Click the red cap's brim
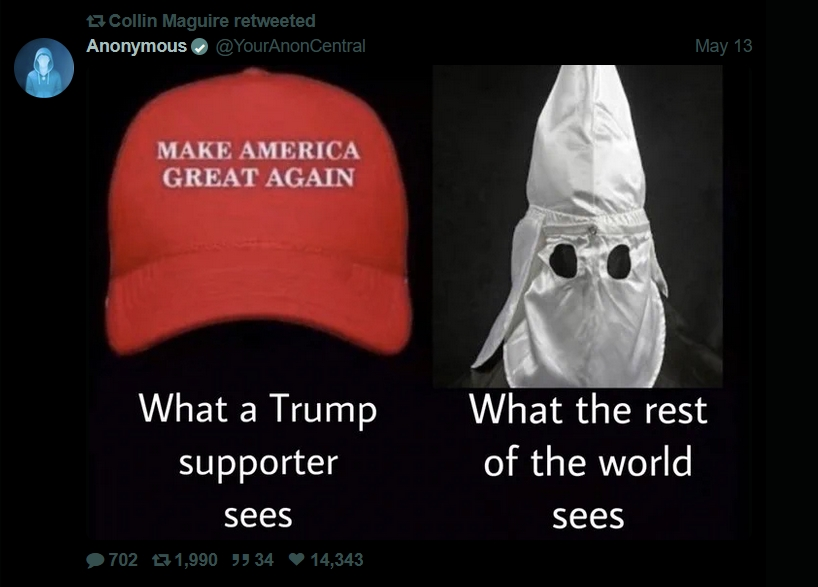This screenshot has width=818, height=587. [258, 310]
